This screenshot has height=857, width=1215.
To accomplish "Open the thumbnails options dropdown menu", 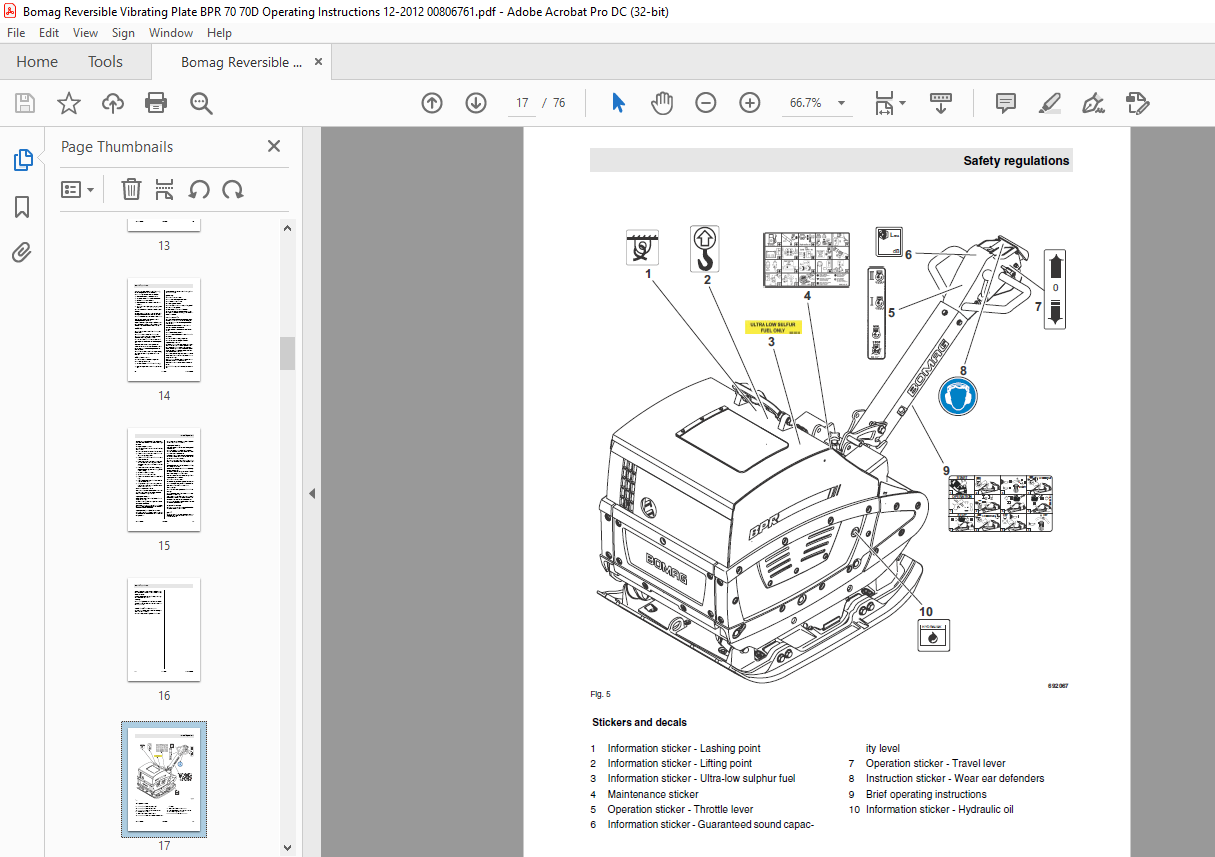I will 78,189.
